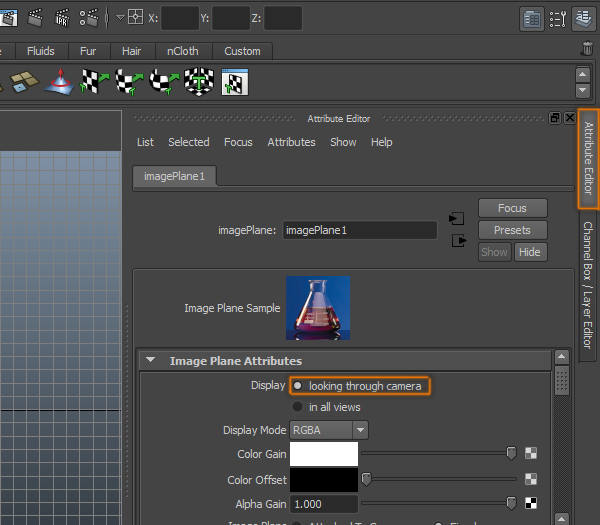
Task: Open the Selected menu in Attribute Editor
Action: pos(189,142)
